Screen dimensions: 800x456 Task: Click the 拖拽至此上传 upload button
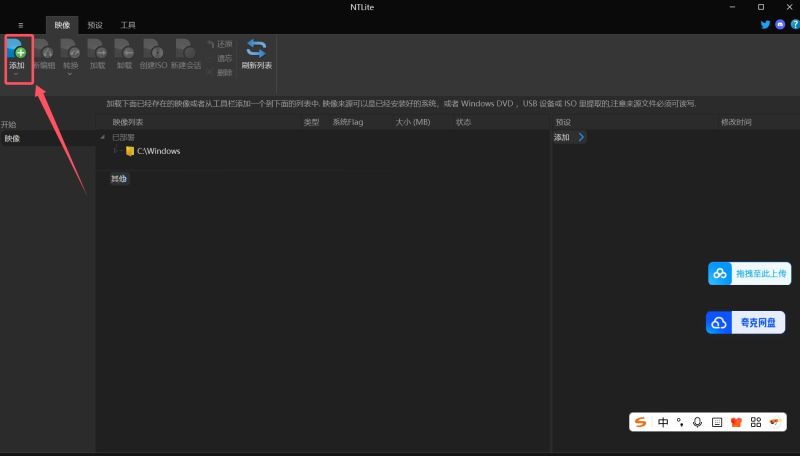pos(749,273)
